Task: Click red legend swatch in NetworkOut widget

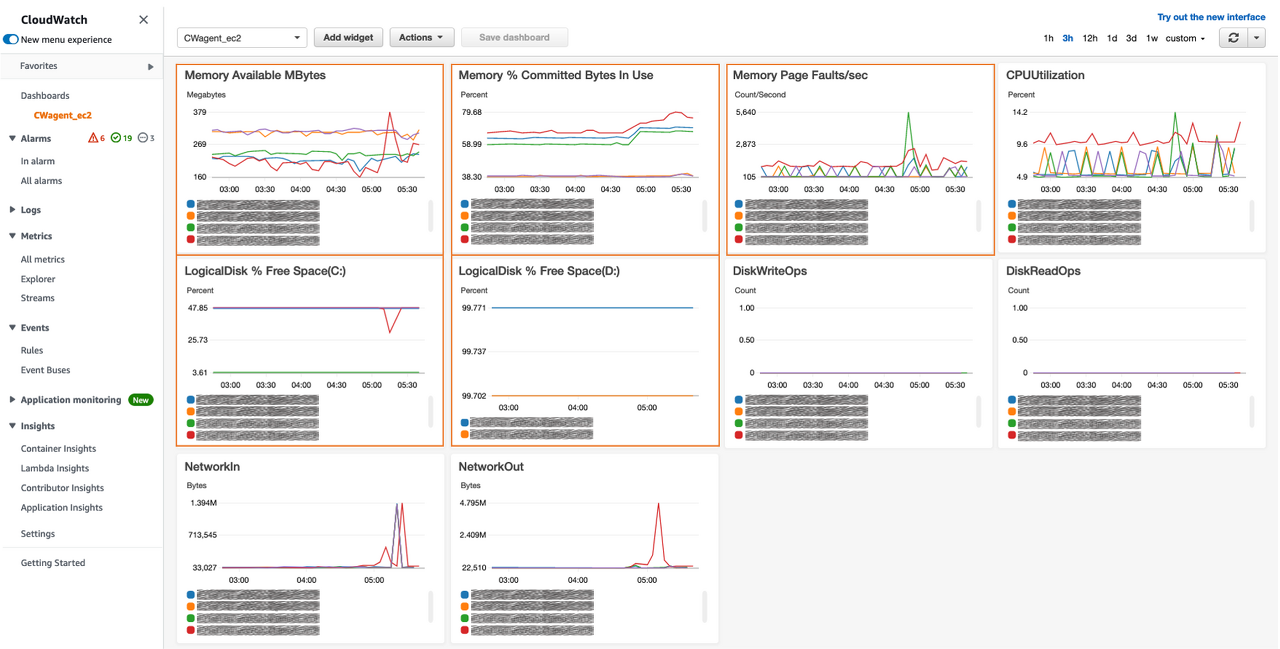Action: [x=465, y=630]
